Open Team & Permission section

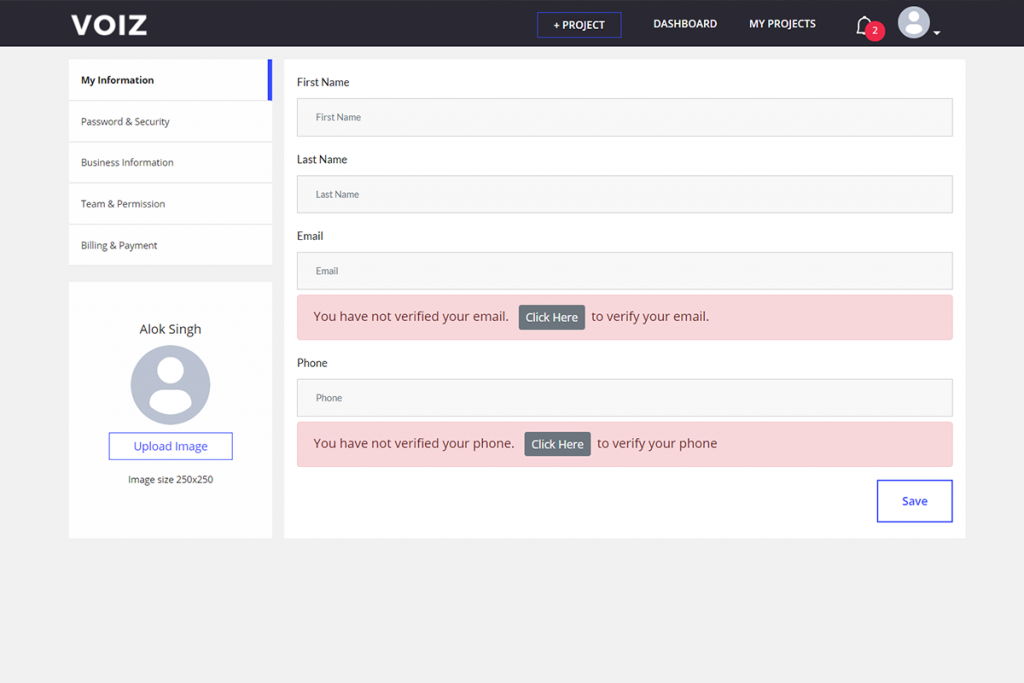[170, 204]
